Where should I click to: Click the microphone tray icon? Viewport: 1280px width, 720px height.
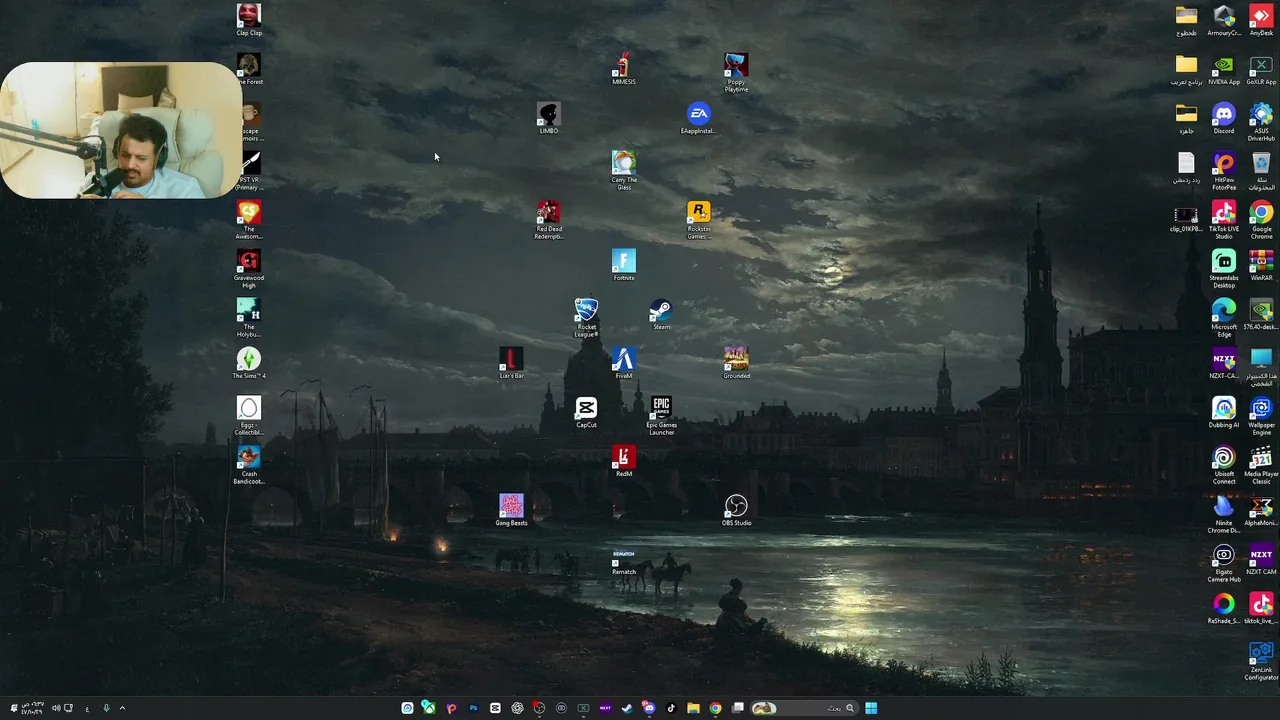tap(106, 708)
